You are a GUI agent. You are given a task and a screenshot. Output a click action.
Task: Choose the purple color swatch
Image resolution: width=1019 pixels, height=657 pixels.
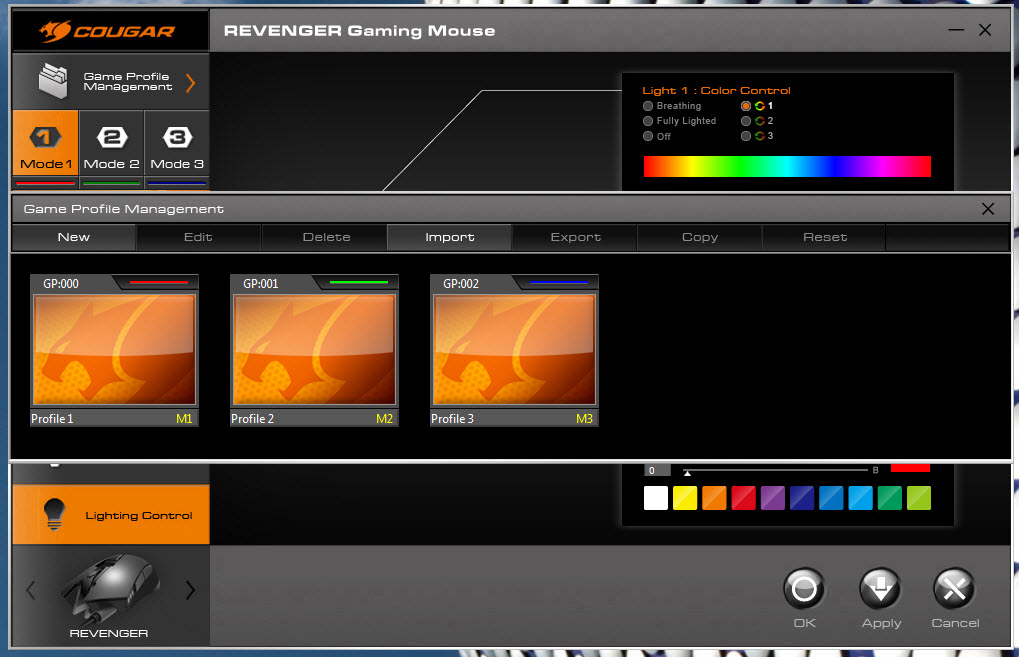coord(773,498)
